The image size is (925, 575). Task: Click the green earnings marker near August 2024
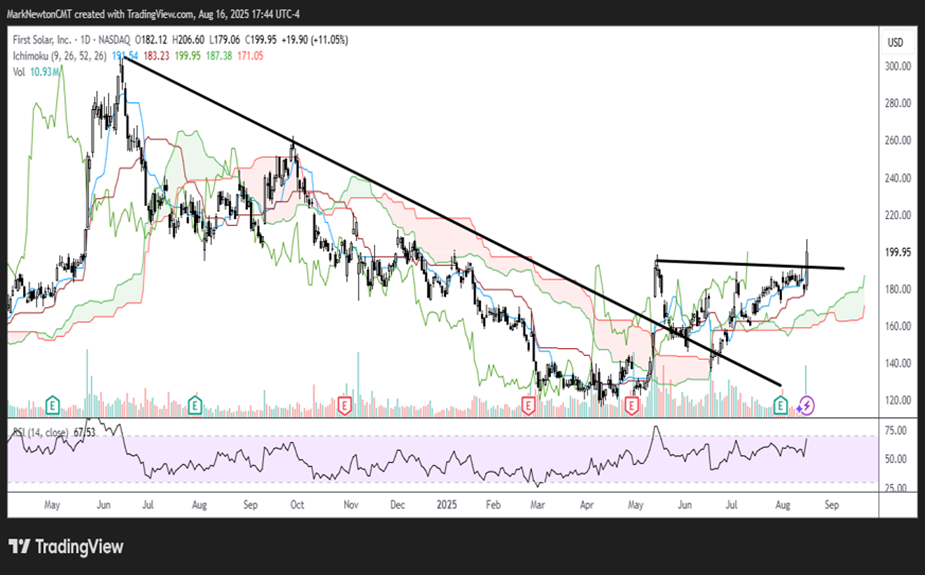(193, 405)
